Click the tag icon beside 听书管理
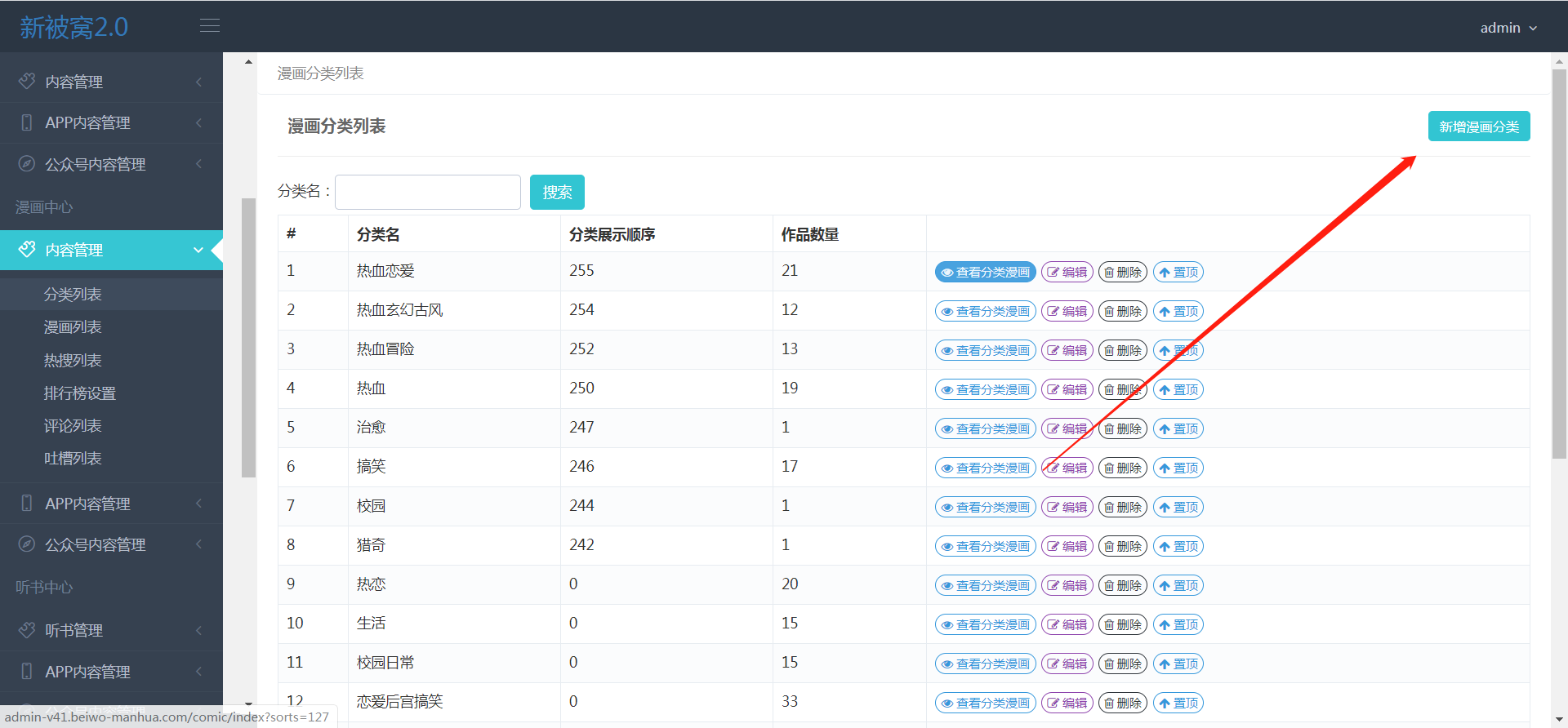Viewport: 1568px width, 728px height. (x=27, y=630)
